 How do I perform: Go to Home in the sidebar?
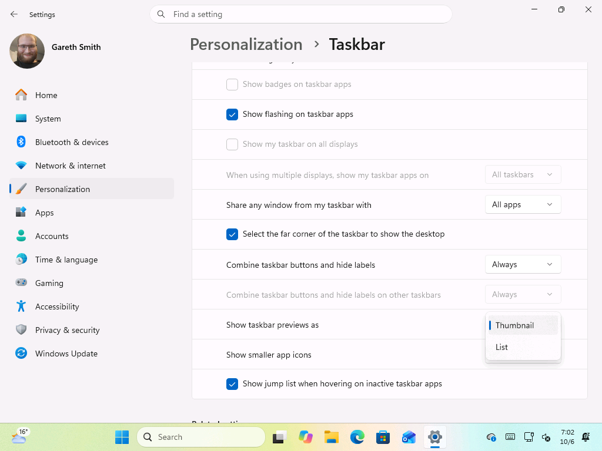92,95
